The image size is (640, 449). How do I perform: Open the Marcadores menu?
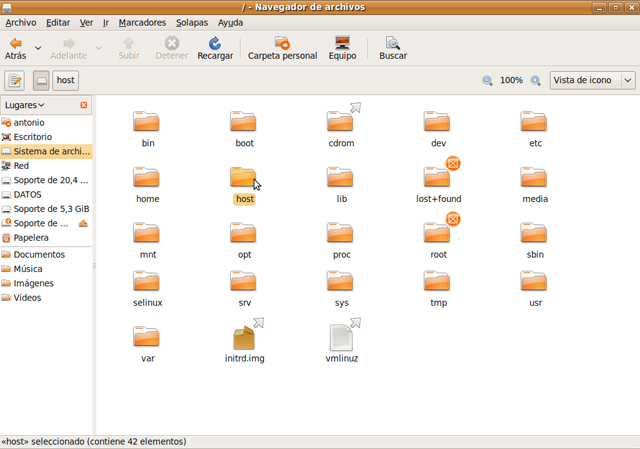[x=142, y=22]
